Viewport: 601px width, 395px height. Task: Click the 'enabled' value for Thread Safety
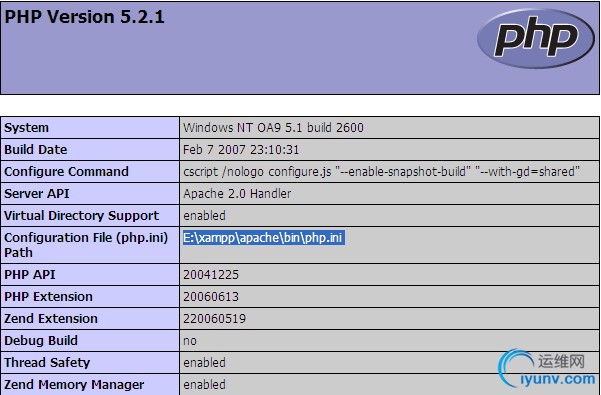coord(204,362)
